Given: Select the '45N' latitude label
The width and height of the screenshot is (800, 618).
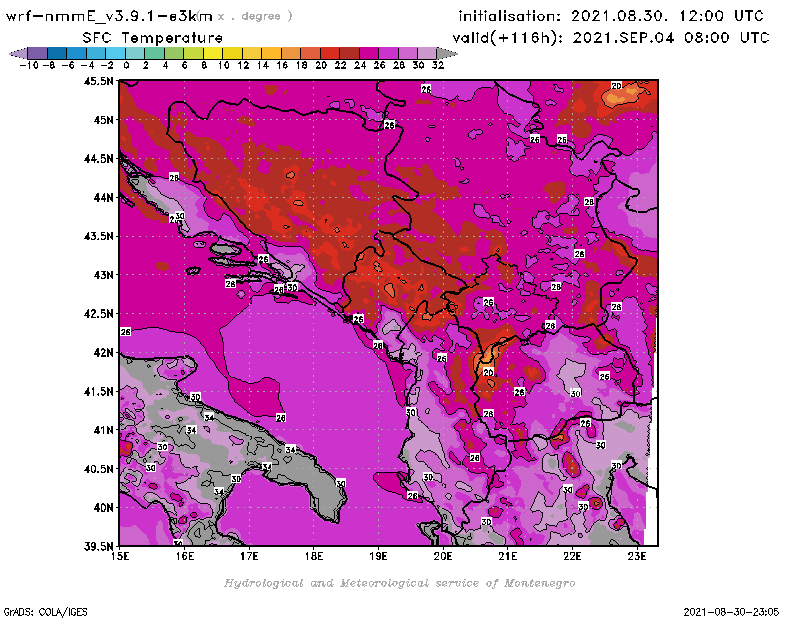Looking at the screenshot, I should (x=104, y=120).
